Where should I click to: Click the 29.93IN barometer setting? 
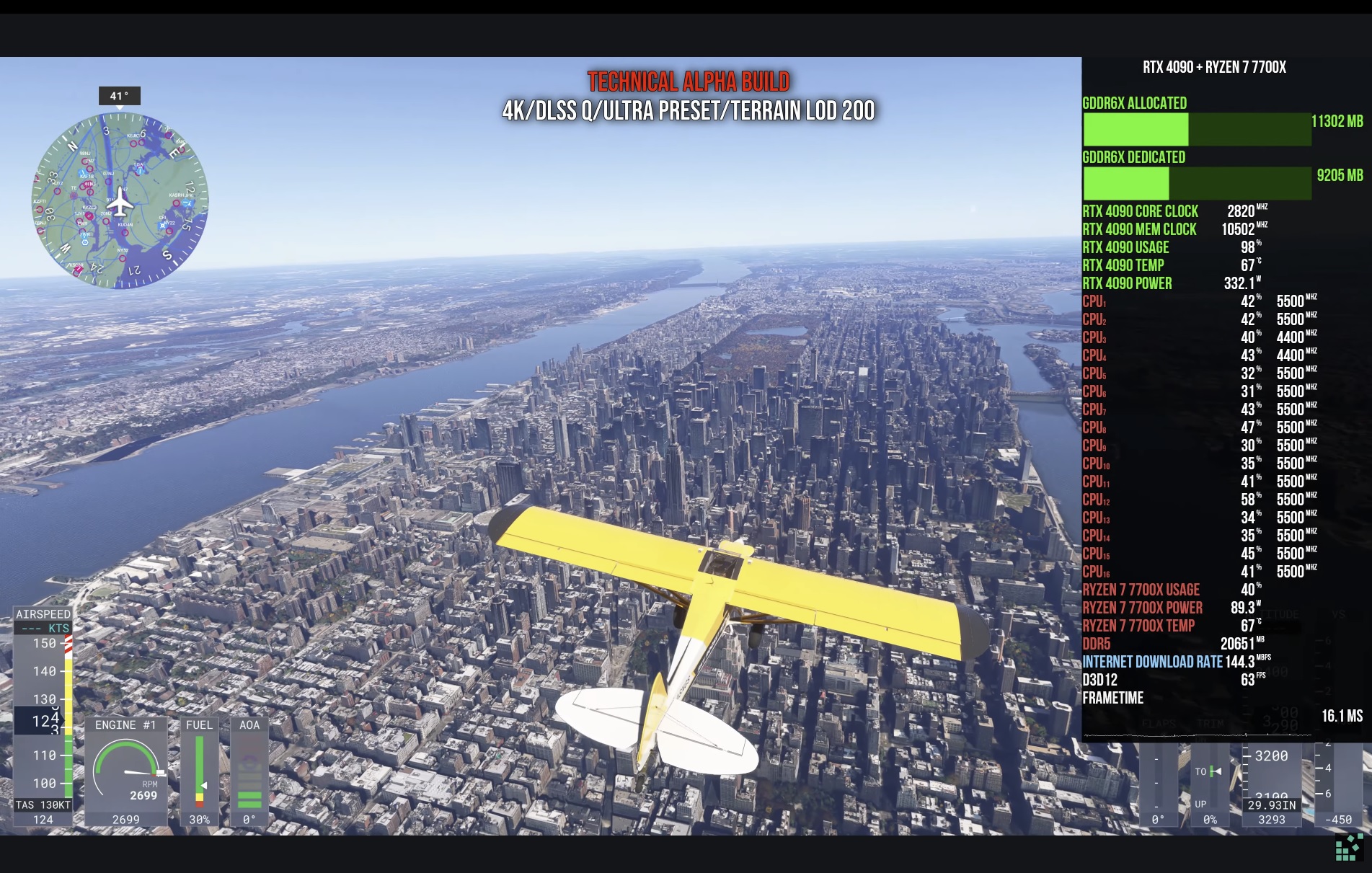[x=1272, y=805]
